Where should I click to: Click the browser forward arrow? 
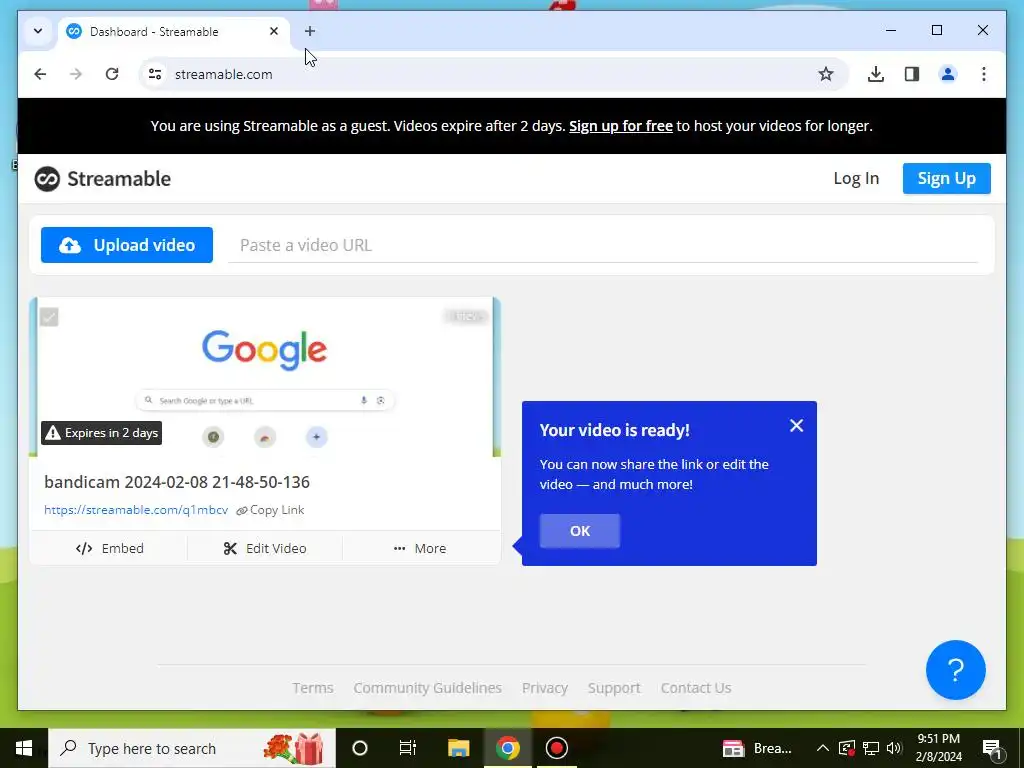[x=76, y=74]
